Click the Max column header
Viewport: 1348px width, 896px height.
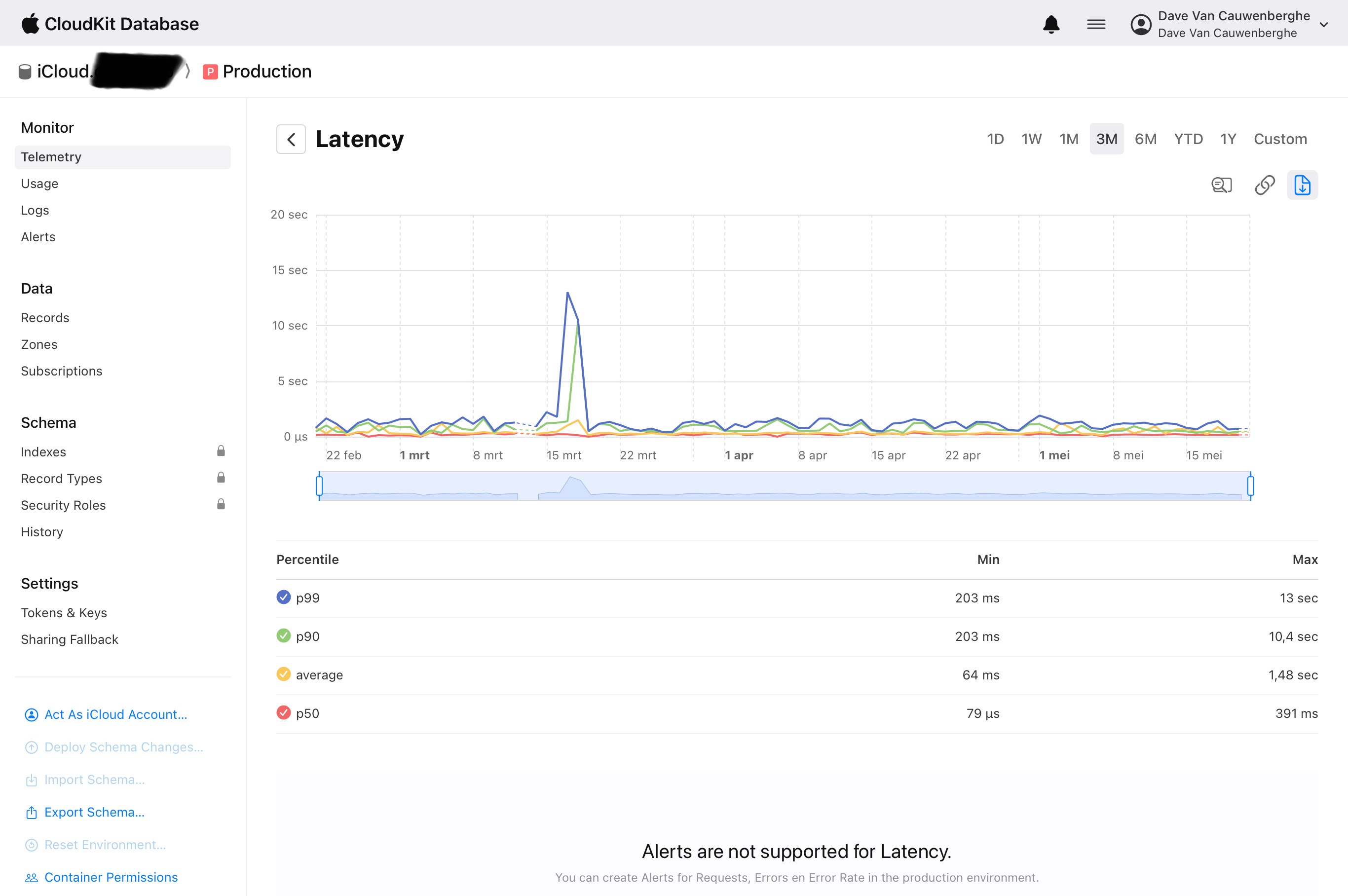(x=1305, y=560)
